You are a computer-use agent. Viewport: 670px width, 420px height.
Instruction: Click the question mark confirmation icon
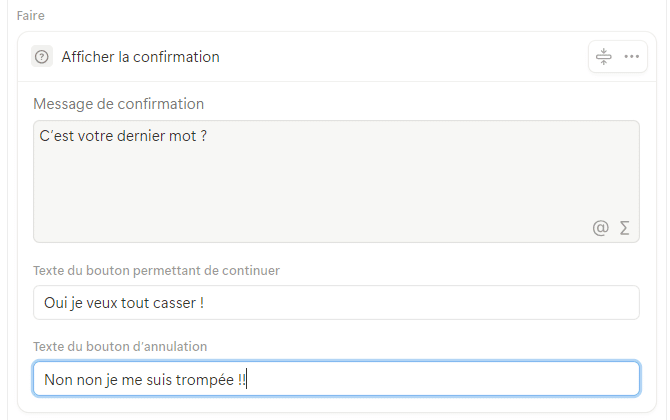(x=41, y=57)
